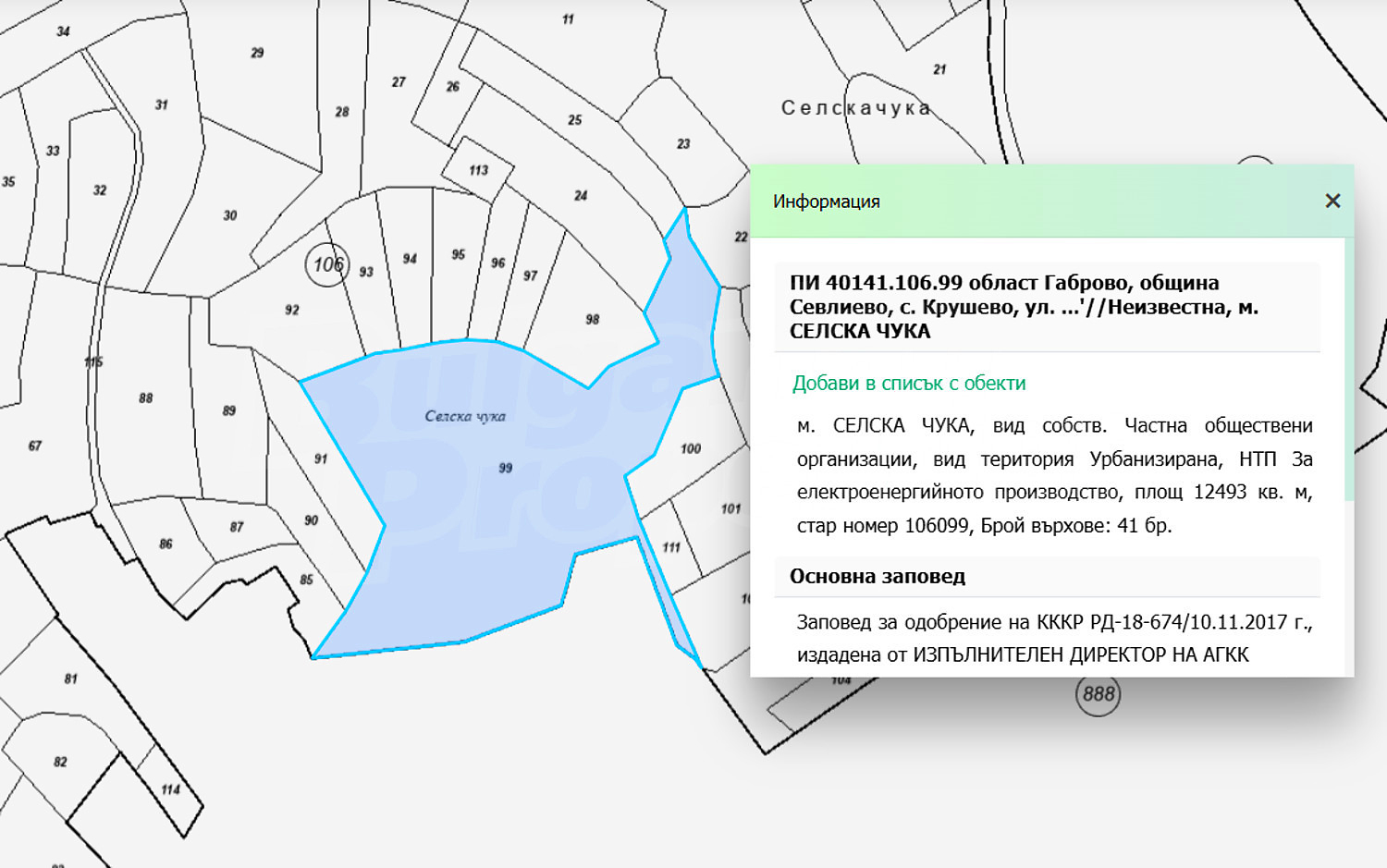Image resolution: width=1387 pixels, height=868 pixels.
Task: Close the Информация popup
Action: [1332, 201]
